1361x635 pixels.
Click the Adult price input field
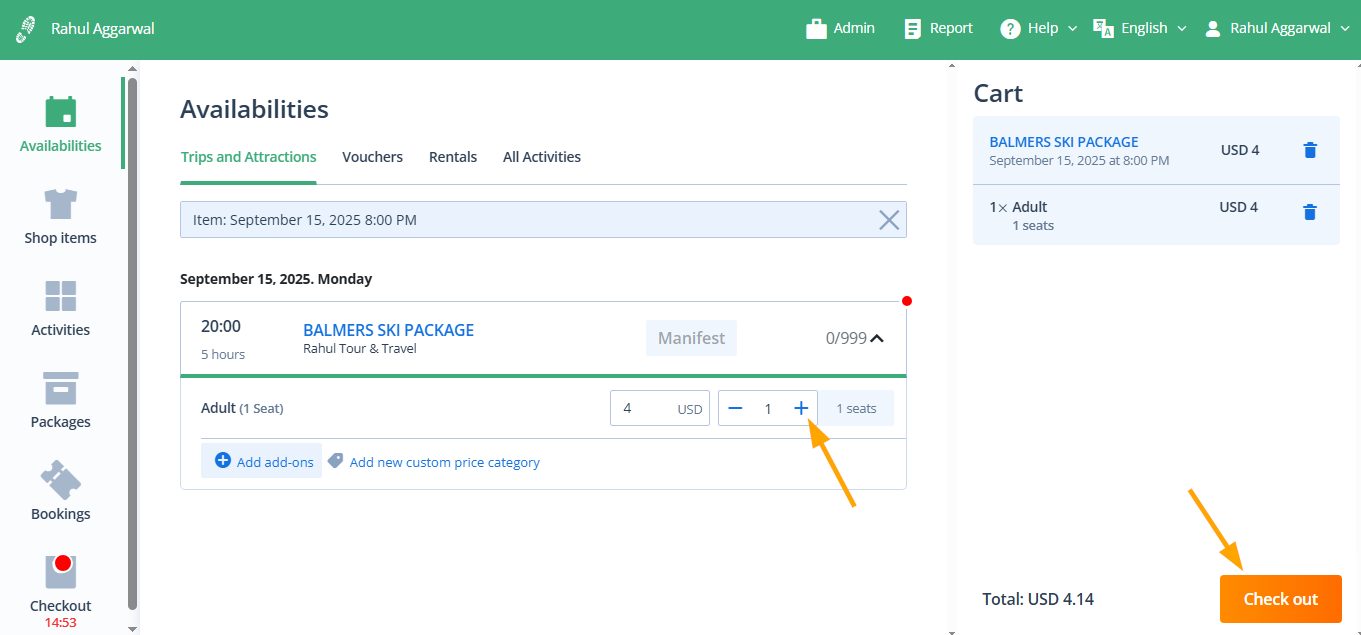(645, 408)
